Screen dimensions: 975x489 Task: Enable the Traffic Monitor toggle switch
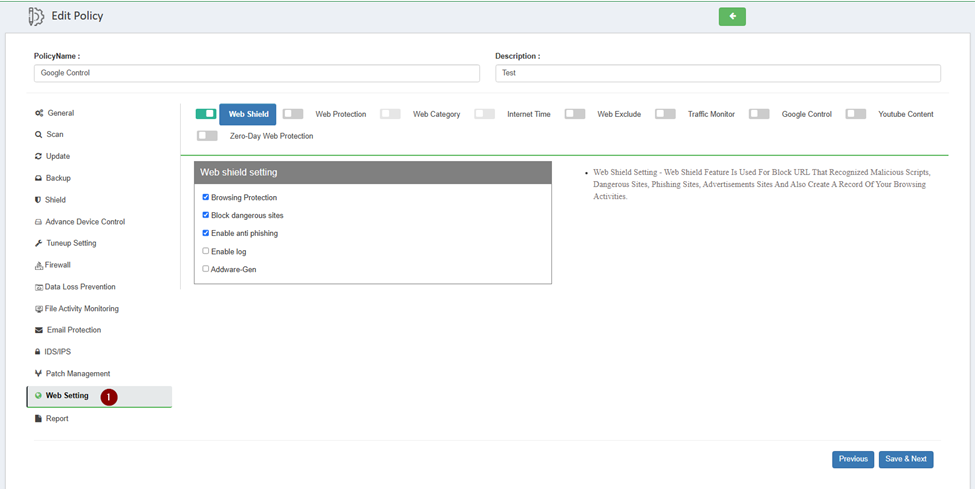(x=665, y=114)
